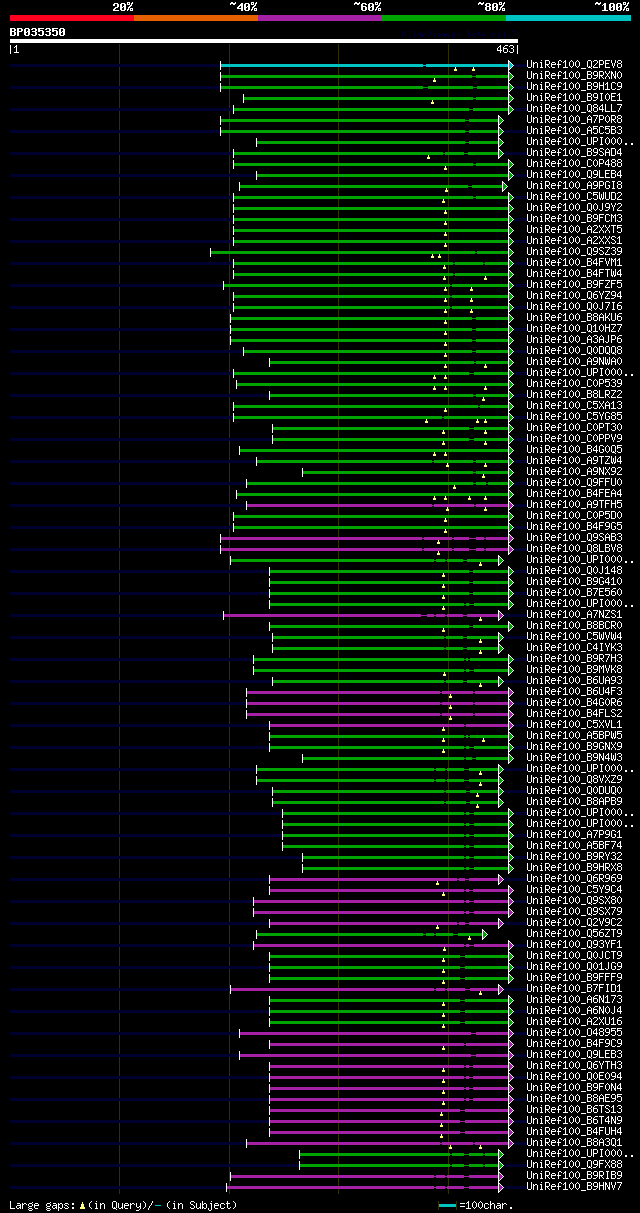Click hit label UniRef100_B9HNV7
Screen dimensions: 640x1213
[x=574, y=1187]
